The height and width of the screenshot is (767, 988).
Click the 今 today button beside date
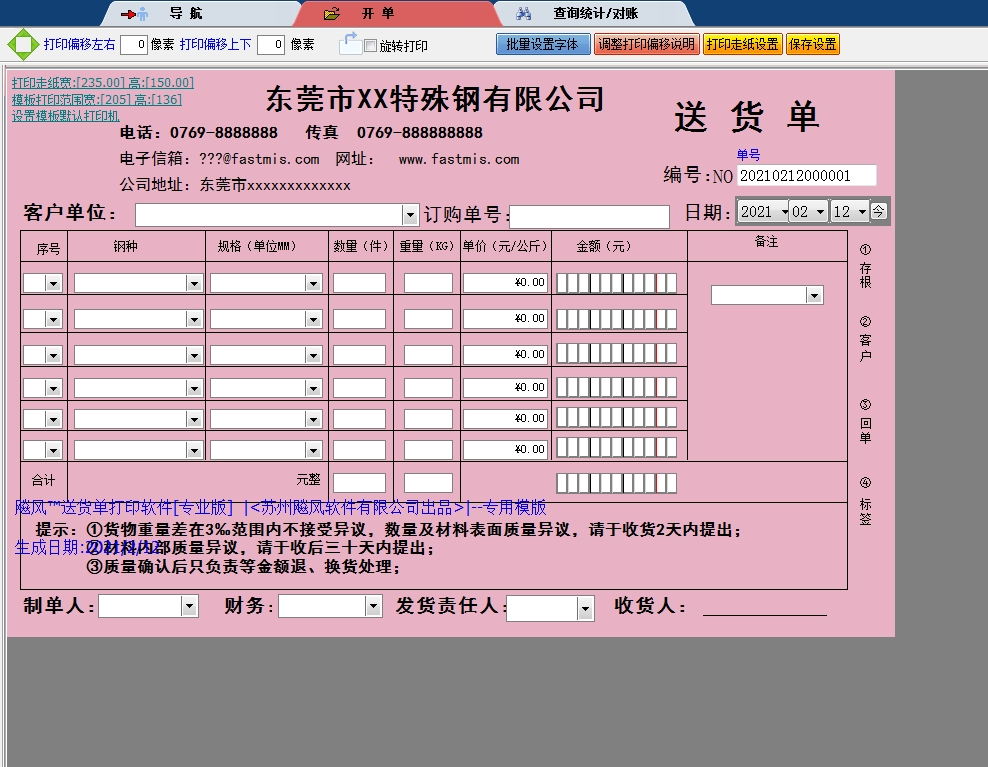[878, 211]
